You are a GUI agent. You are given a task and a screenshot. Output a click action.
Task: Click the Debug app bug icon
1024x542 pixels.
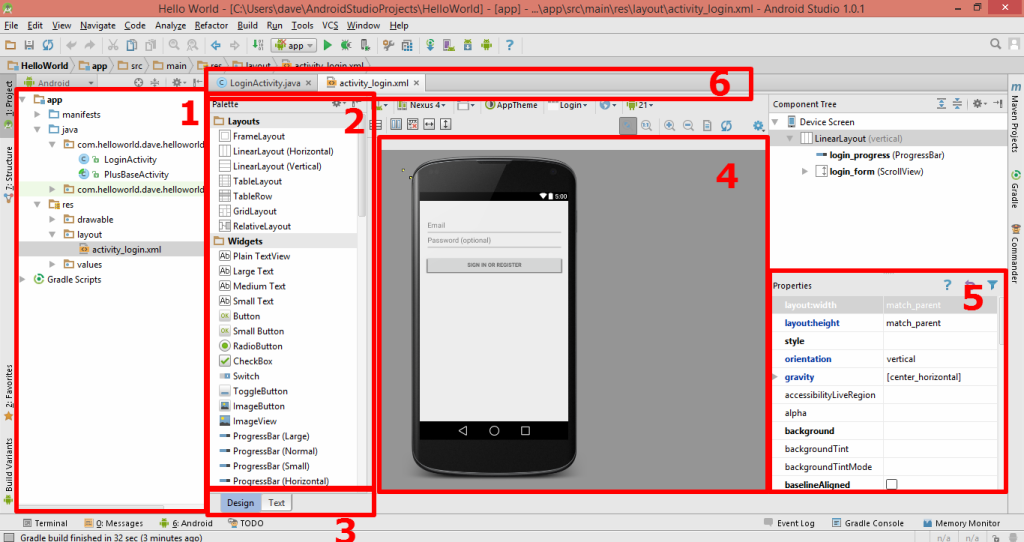[346, 45]
